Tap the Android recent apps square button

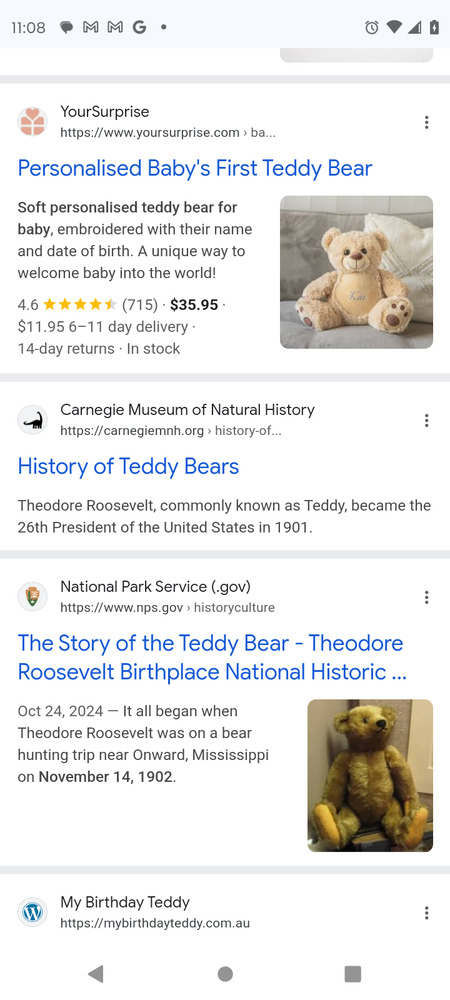(x=352, y=974)
